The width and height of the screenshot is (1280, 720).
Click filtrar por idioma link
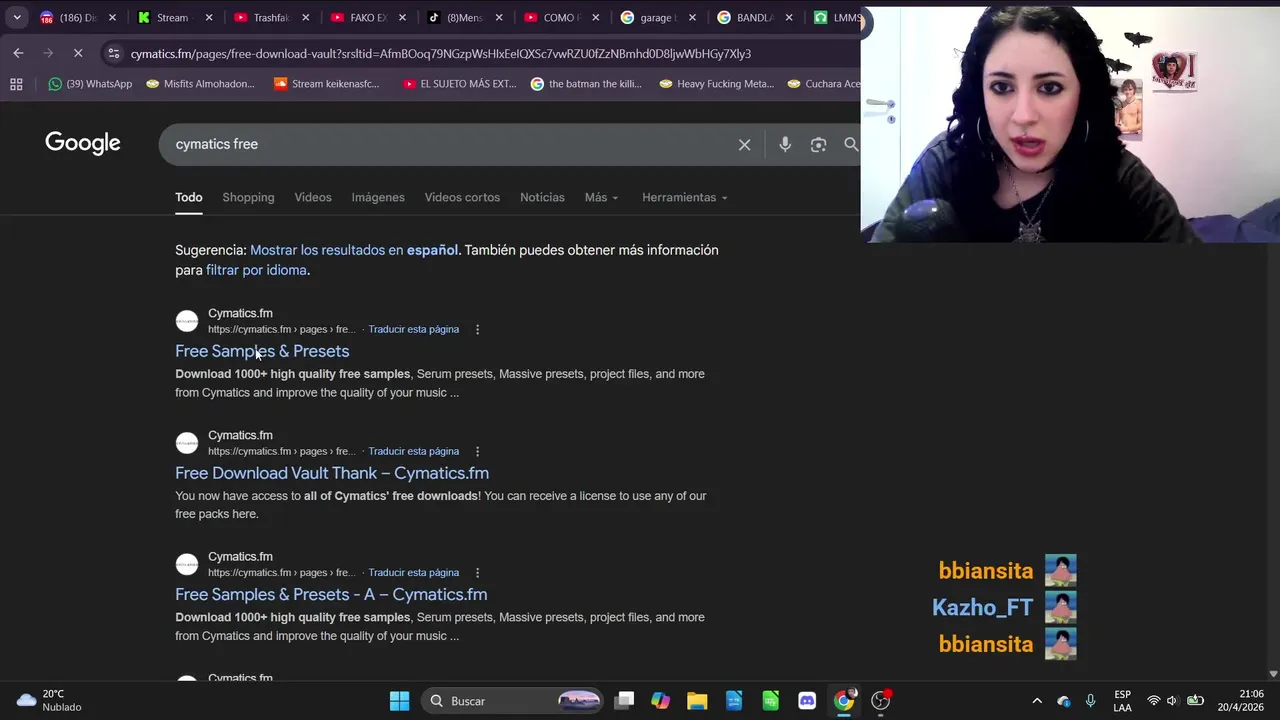[256, 270]
